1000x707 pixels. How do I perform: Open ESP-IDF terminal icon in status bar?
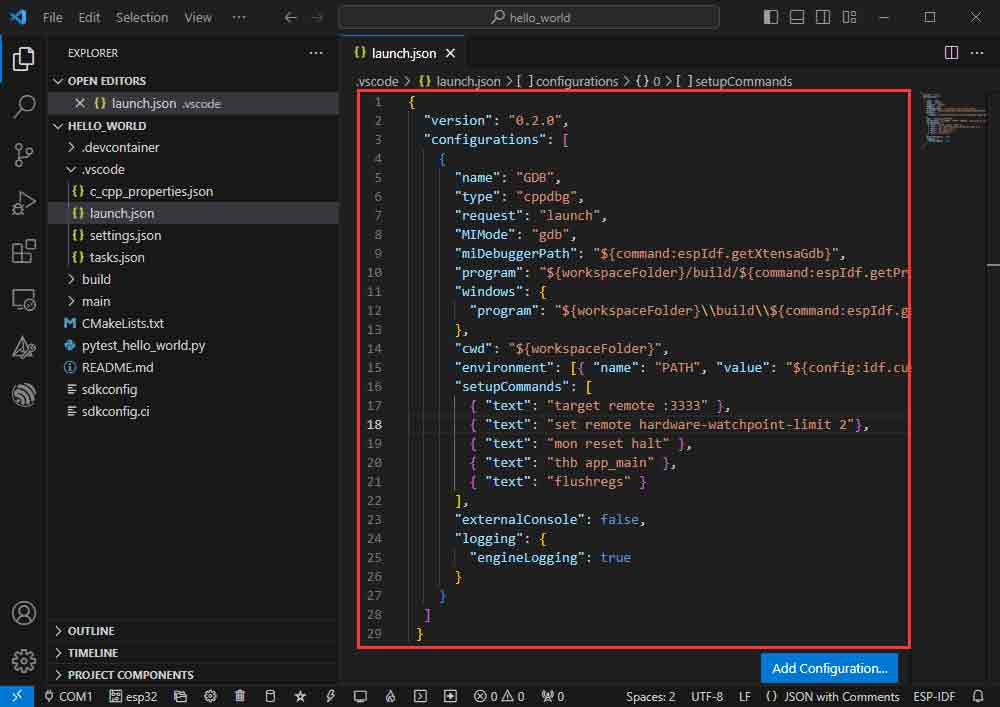420,696
